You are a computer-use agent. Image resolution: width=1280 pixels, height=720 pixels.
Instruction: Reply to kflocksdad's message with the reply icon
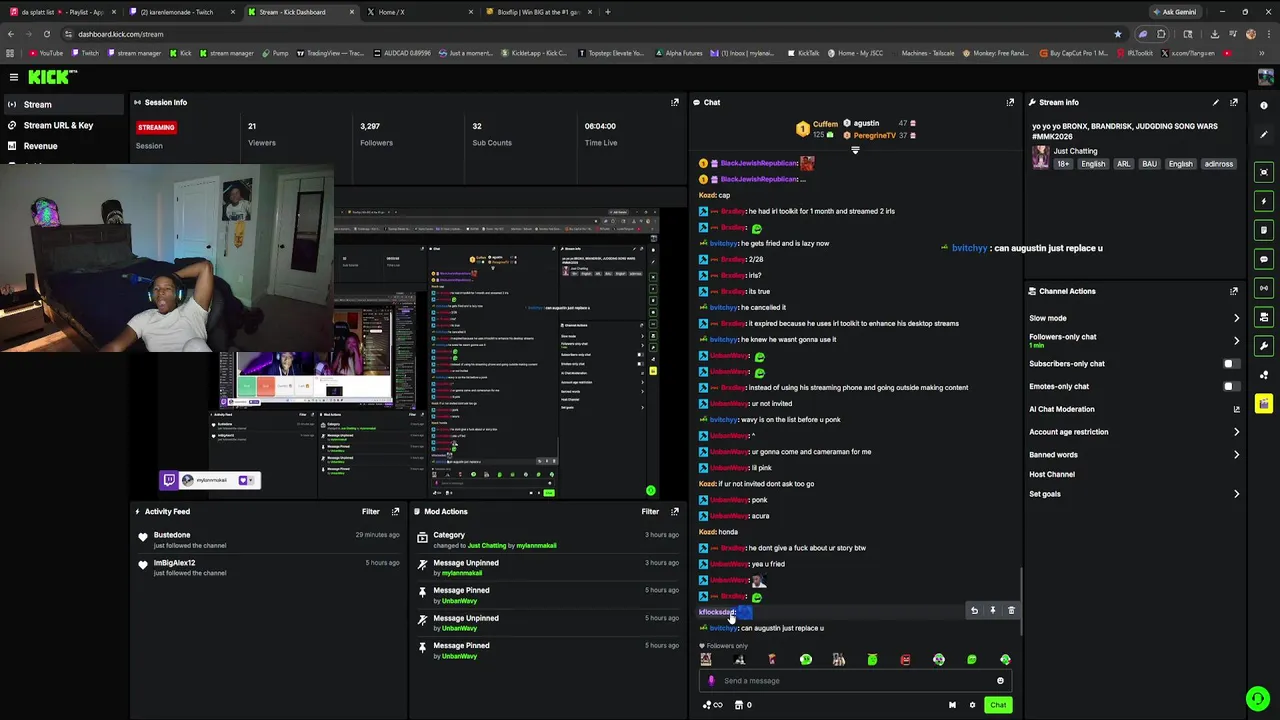pos(974,610)
